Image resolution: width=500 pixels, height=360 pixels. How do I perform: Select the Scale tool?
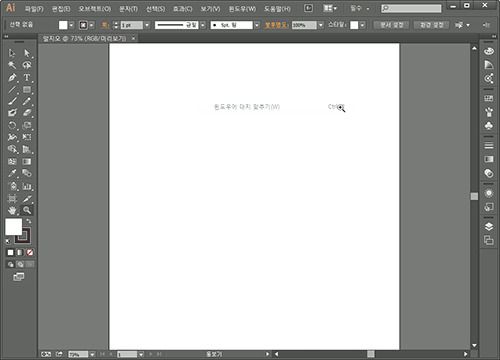(27, 125)
